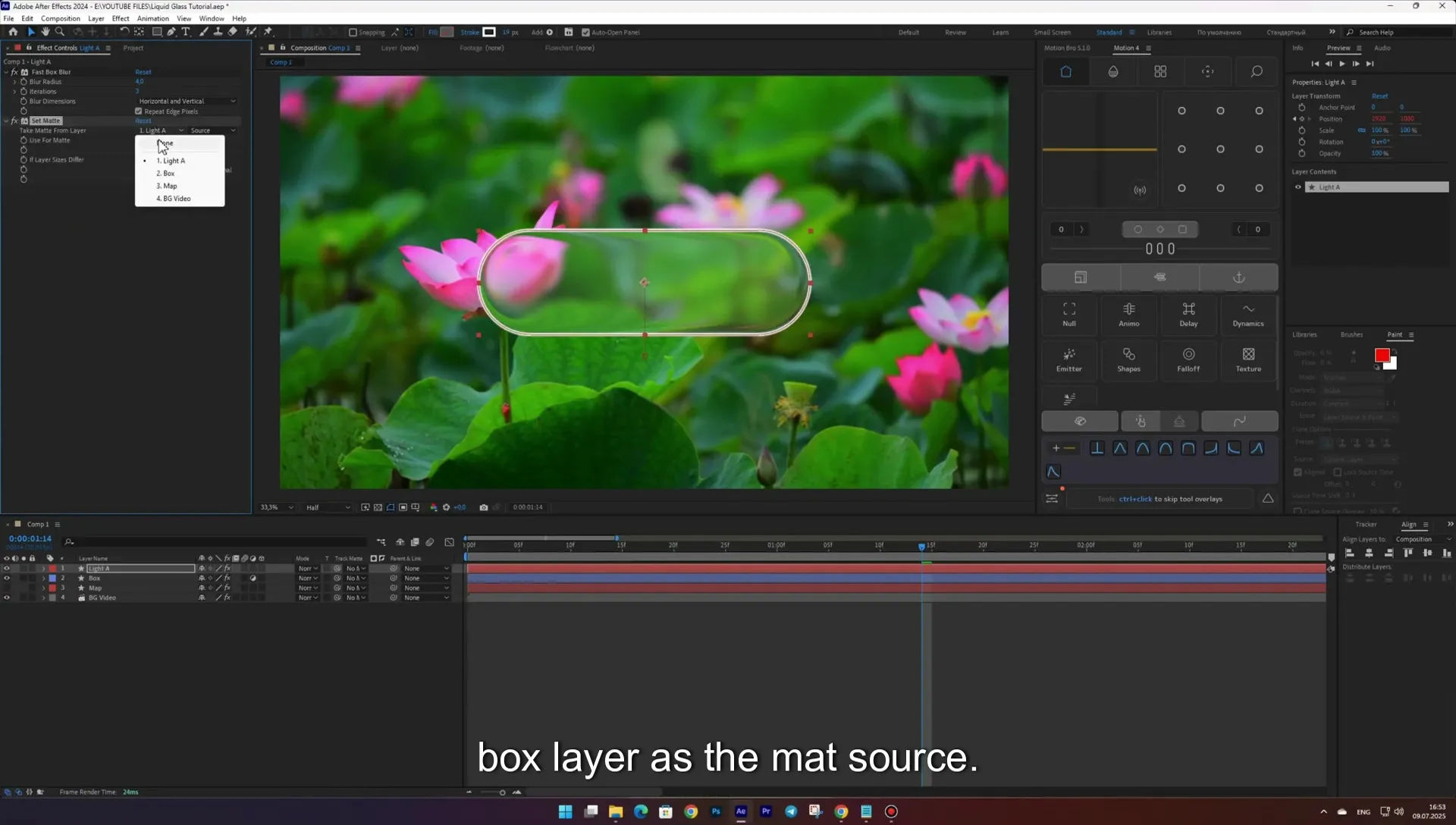The image size is (1456, 825).
Task: Select the Type tool
Action: coord(186,32)
